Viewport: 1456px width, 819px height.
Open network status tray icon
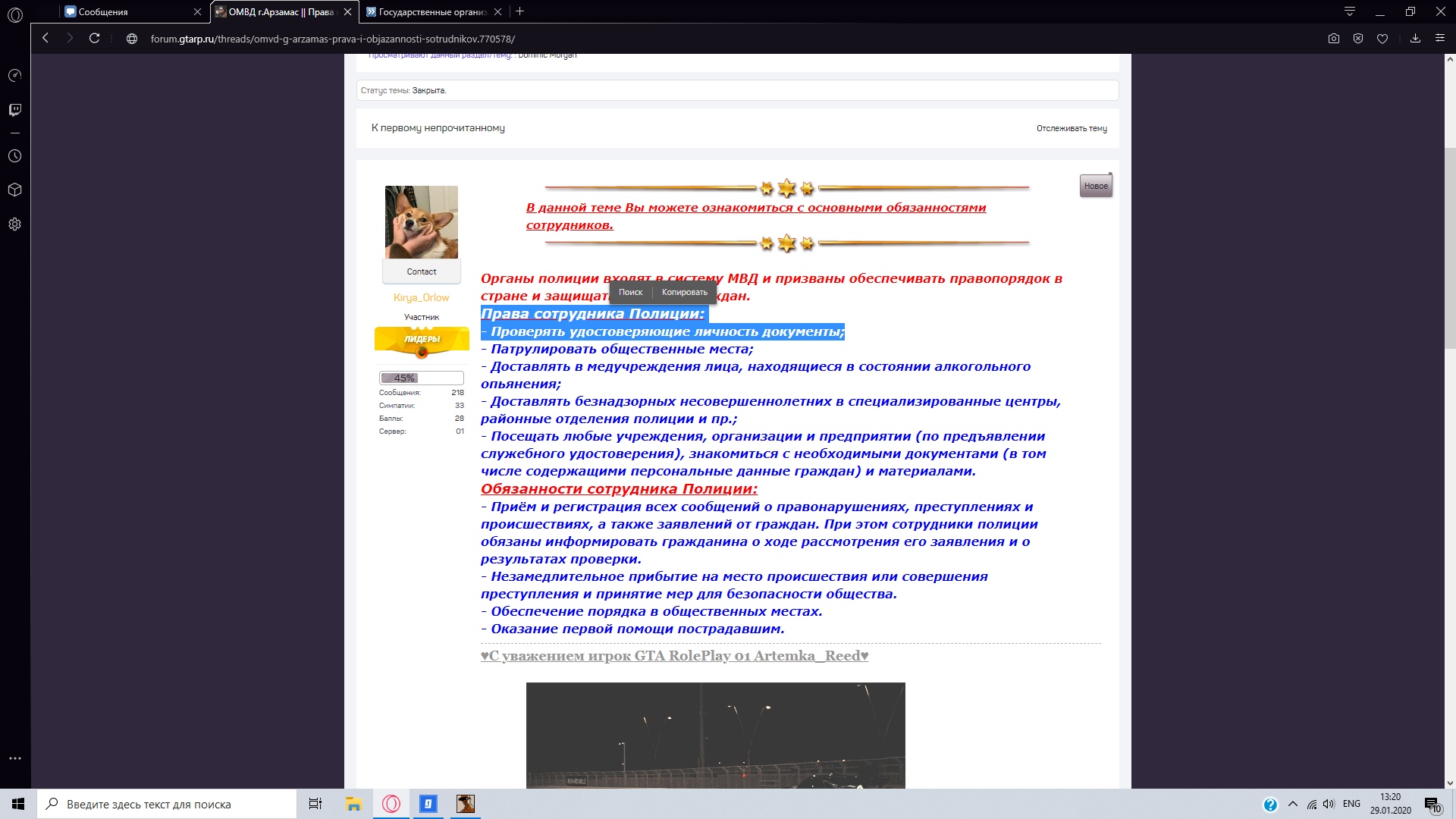pos(1312,805)
